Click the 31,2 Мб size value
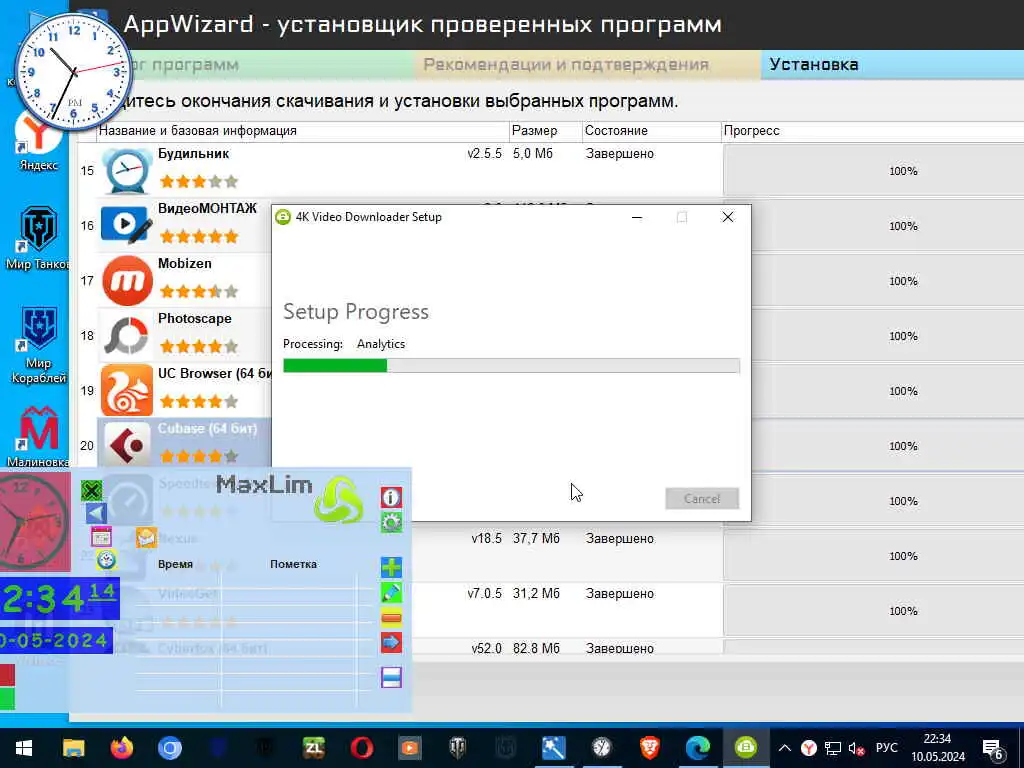1024x768 pixels. tap(536, 594)
